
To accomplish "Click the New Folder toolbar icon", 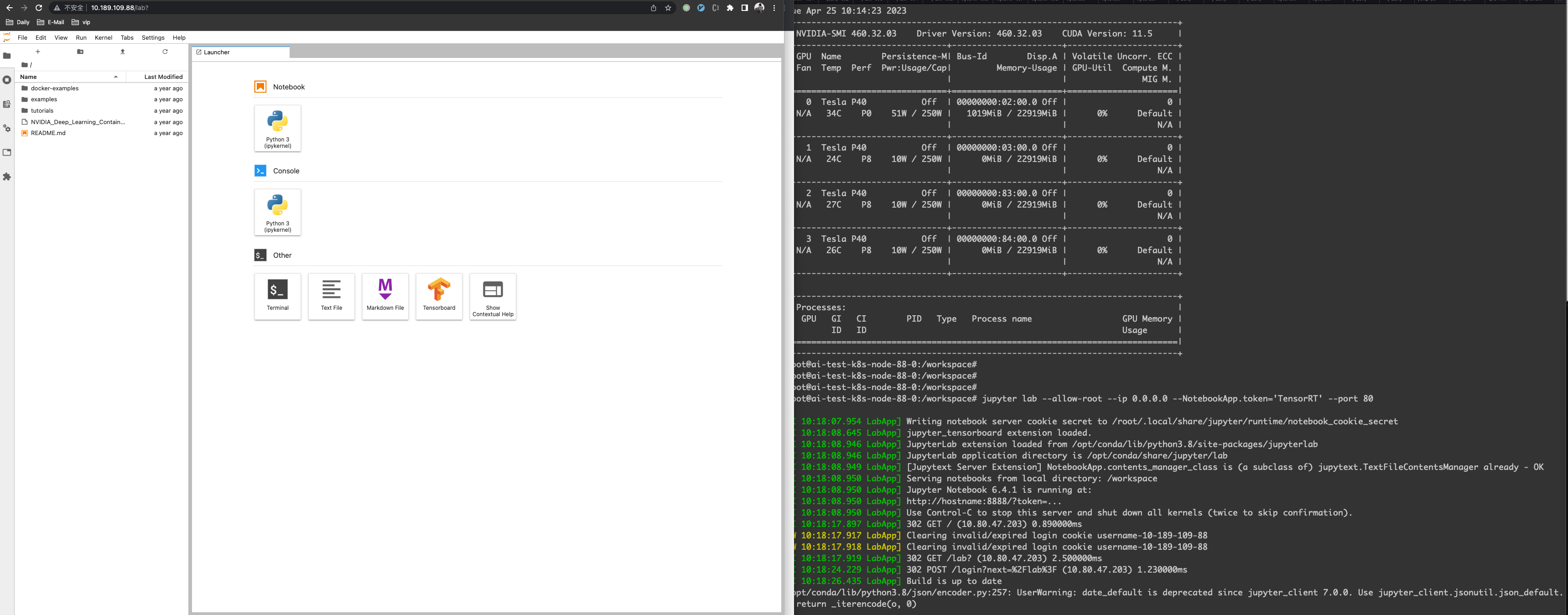I will click(x=80, y=52).
